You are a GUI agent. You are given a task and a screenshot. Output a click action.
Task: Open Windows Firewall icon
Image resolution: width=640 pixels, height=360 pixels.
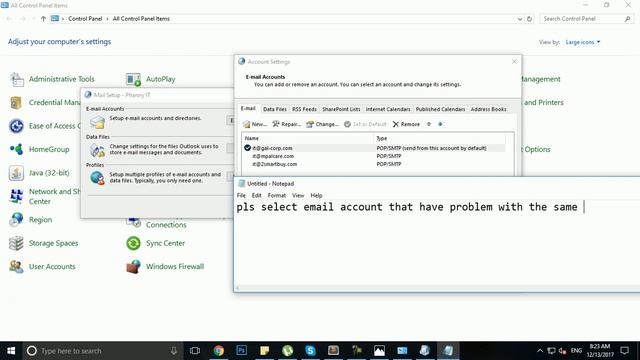[133, 267]
